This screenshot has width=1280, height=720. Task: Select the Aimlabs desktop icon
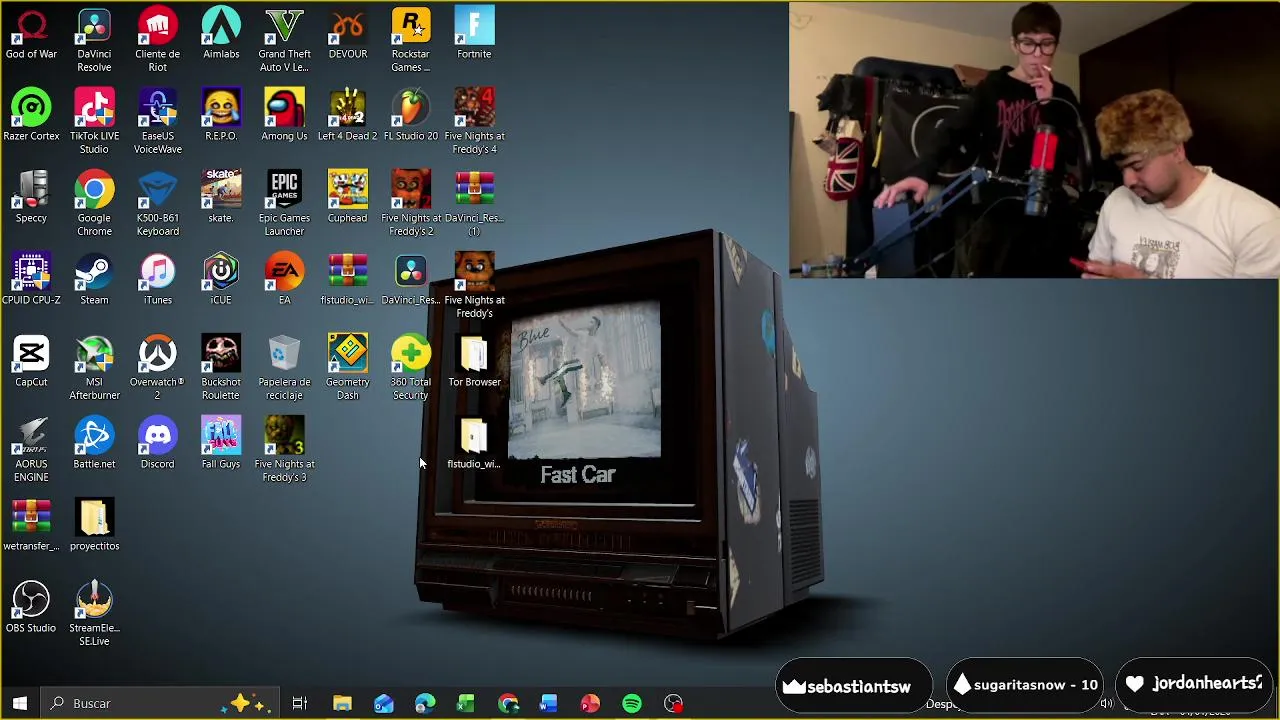click(221, 34)
